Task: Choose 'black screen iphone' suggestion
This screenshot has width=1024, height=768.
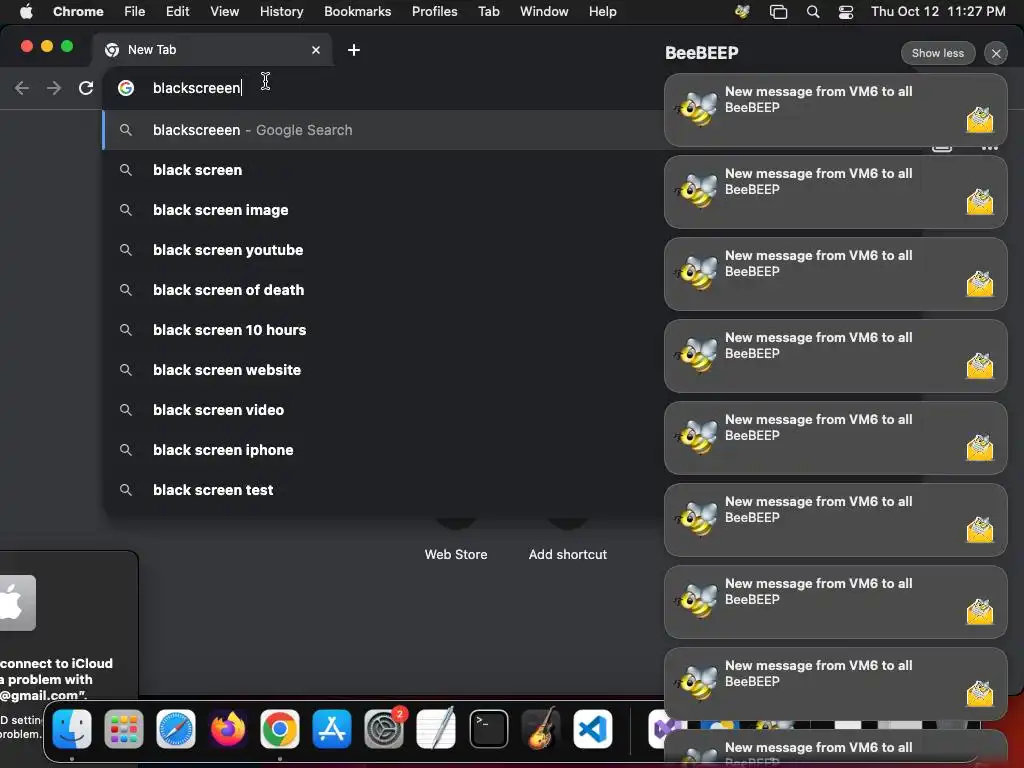Action: point(383,450)
